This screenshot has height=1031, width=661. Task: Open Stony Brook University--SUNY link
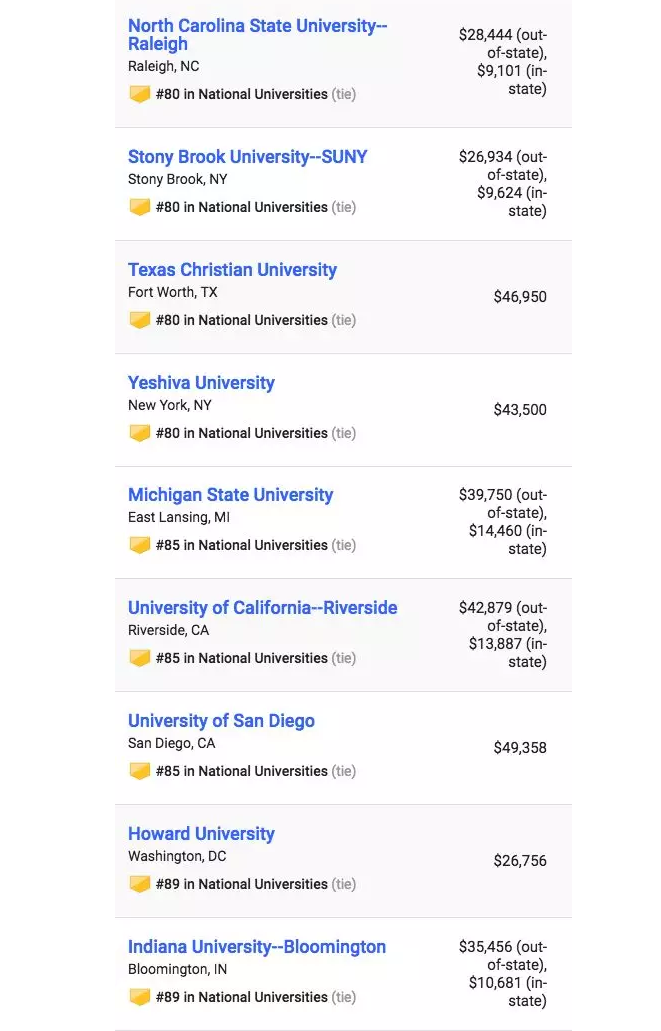point(247,157)
